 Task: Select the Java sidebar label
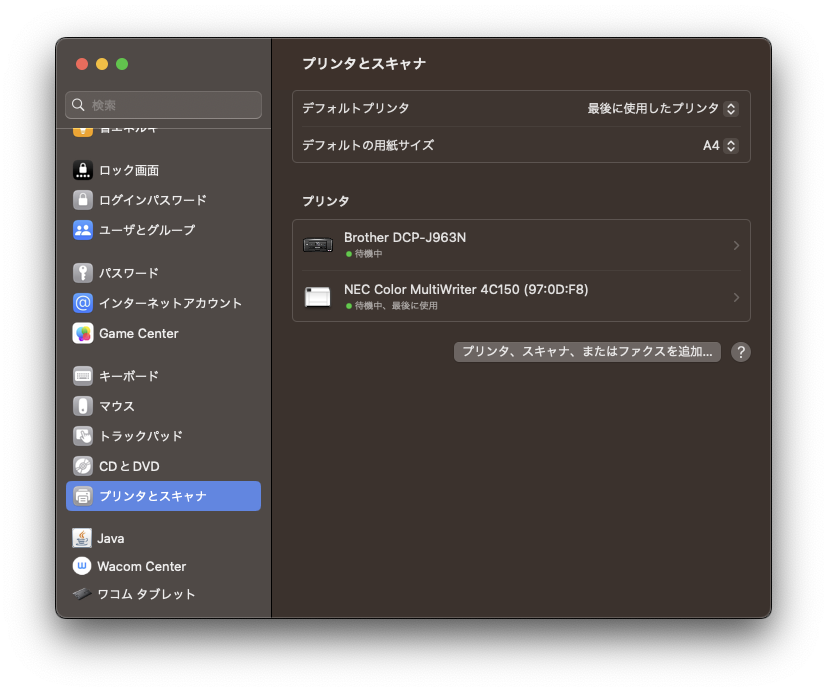111,538
